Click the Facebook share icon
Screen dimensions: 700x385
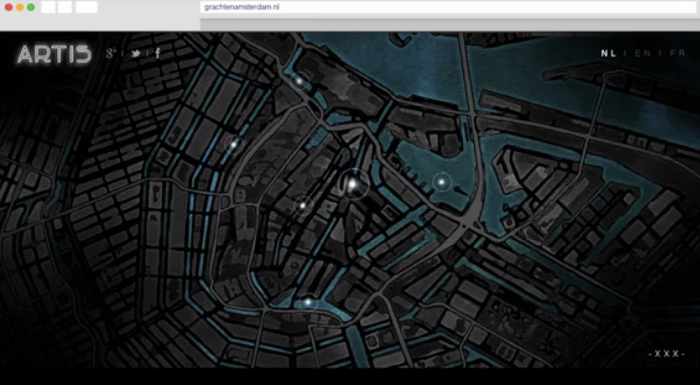pyautogui.click(x=158, y=53)
